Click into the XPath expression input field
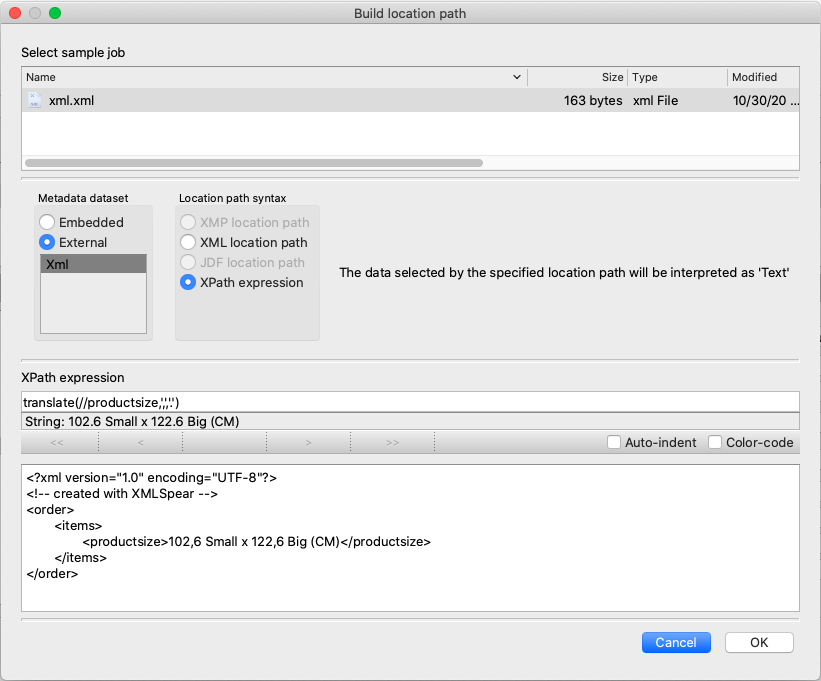 point(410,402)
